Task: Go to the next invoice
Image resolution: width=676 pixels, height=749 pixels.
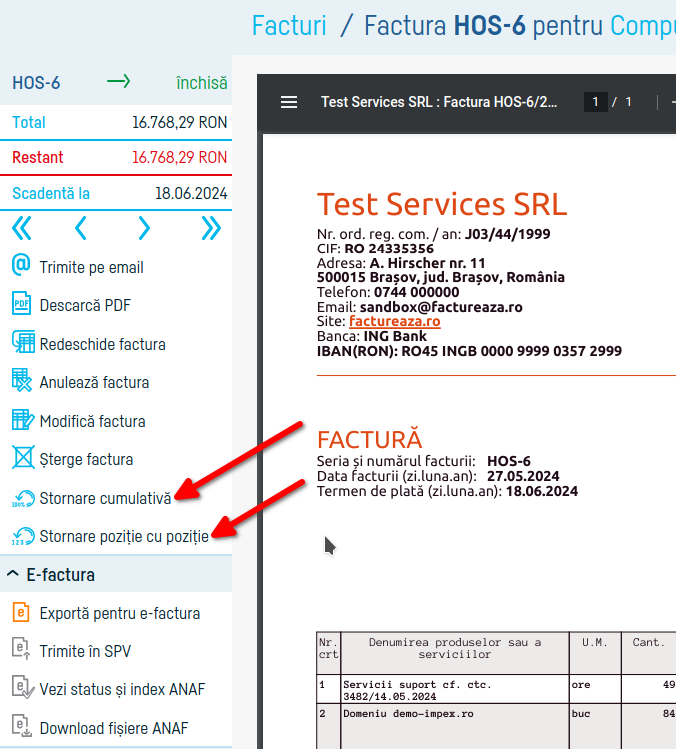Action: pyautogui.click(x=144, y=229)
